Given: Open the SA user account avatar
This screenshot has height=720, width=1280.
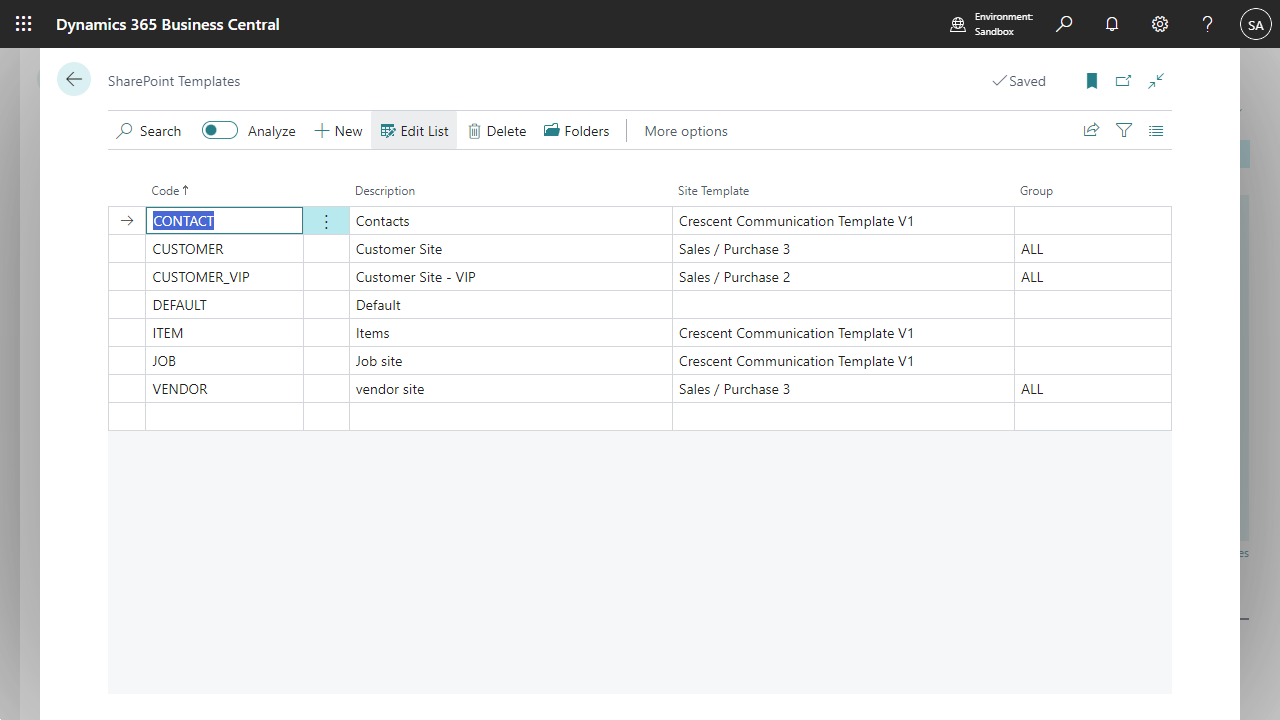Looking at the screenshot, I should [1256, 24].
